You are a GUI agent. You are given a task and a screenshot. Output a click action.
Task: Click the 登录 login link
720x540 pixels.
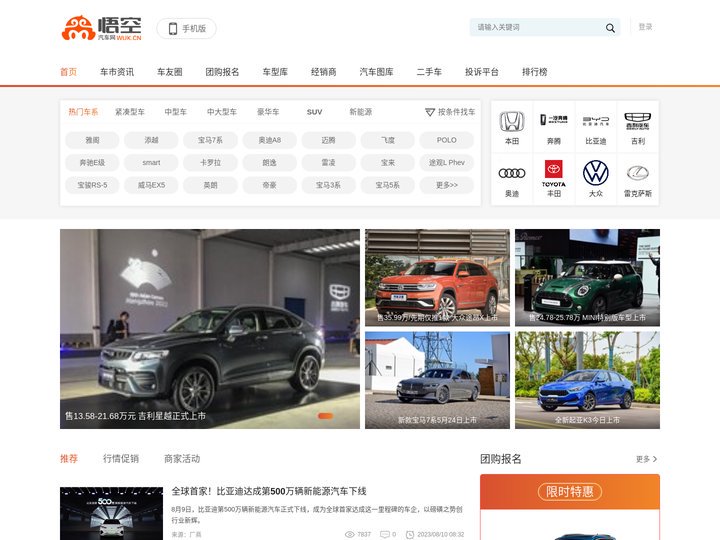645,27
